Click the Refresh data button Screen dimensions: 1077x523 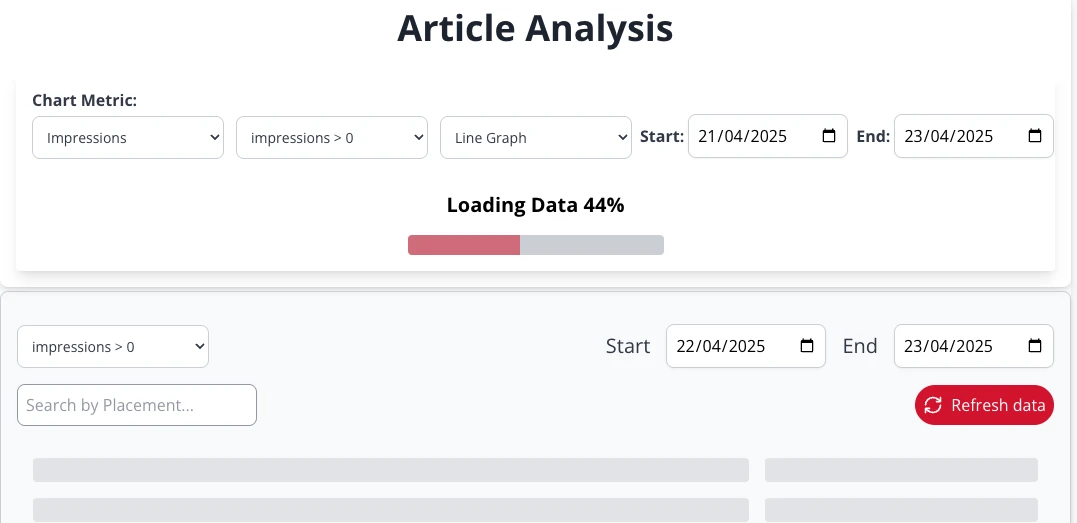(x=984, y=405)
